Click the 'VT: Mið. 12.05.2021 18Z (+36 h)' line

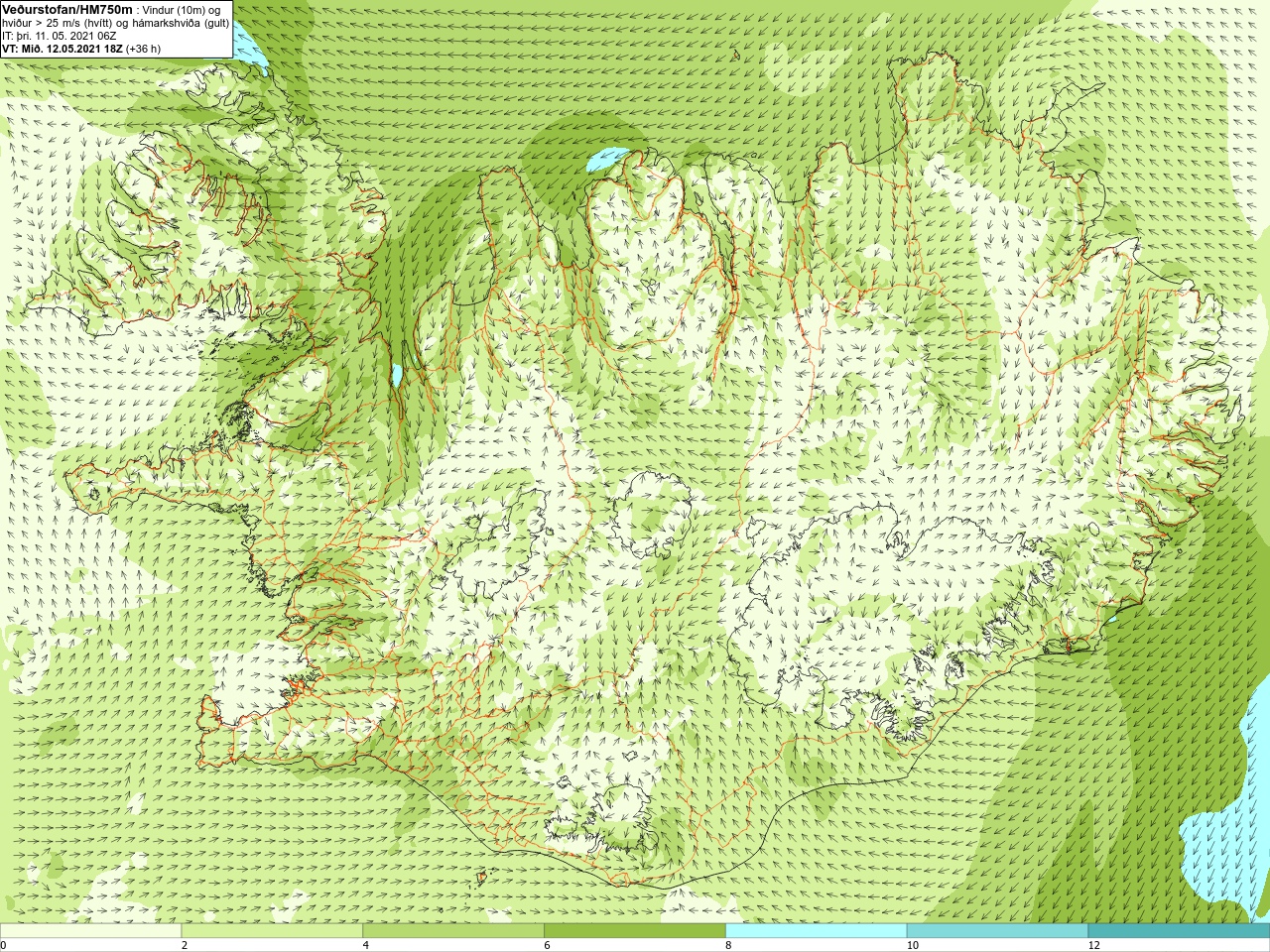pyautogui.click(x=81, y=49)
